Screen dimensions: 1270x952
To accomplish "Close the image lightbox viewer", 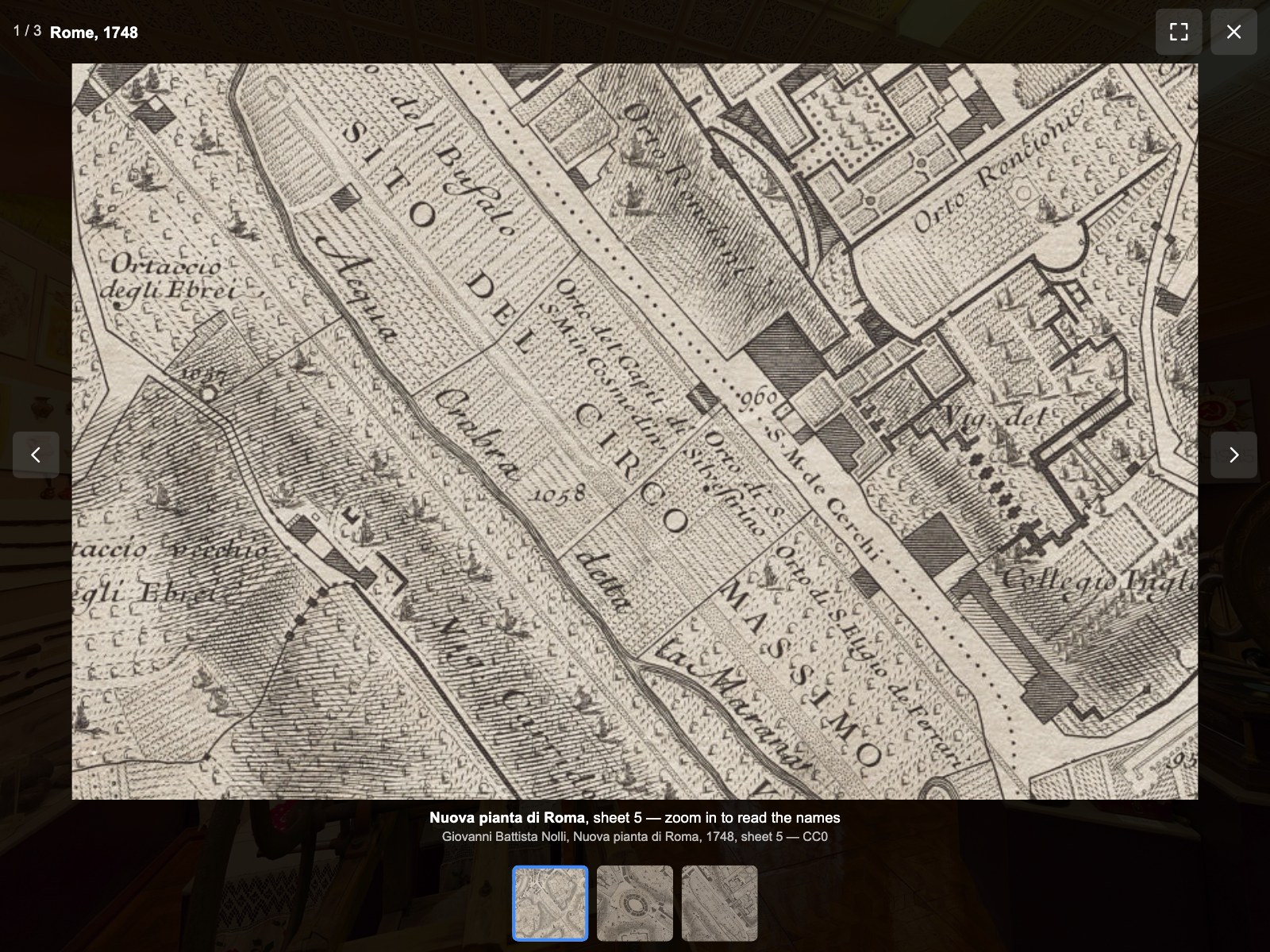I will [x=1233, y=32].
